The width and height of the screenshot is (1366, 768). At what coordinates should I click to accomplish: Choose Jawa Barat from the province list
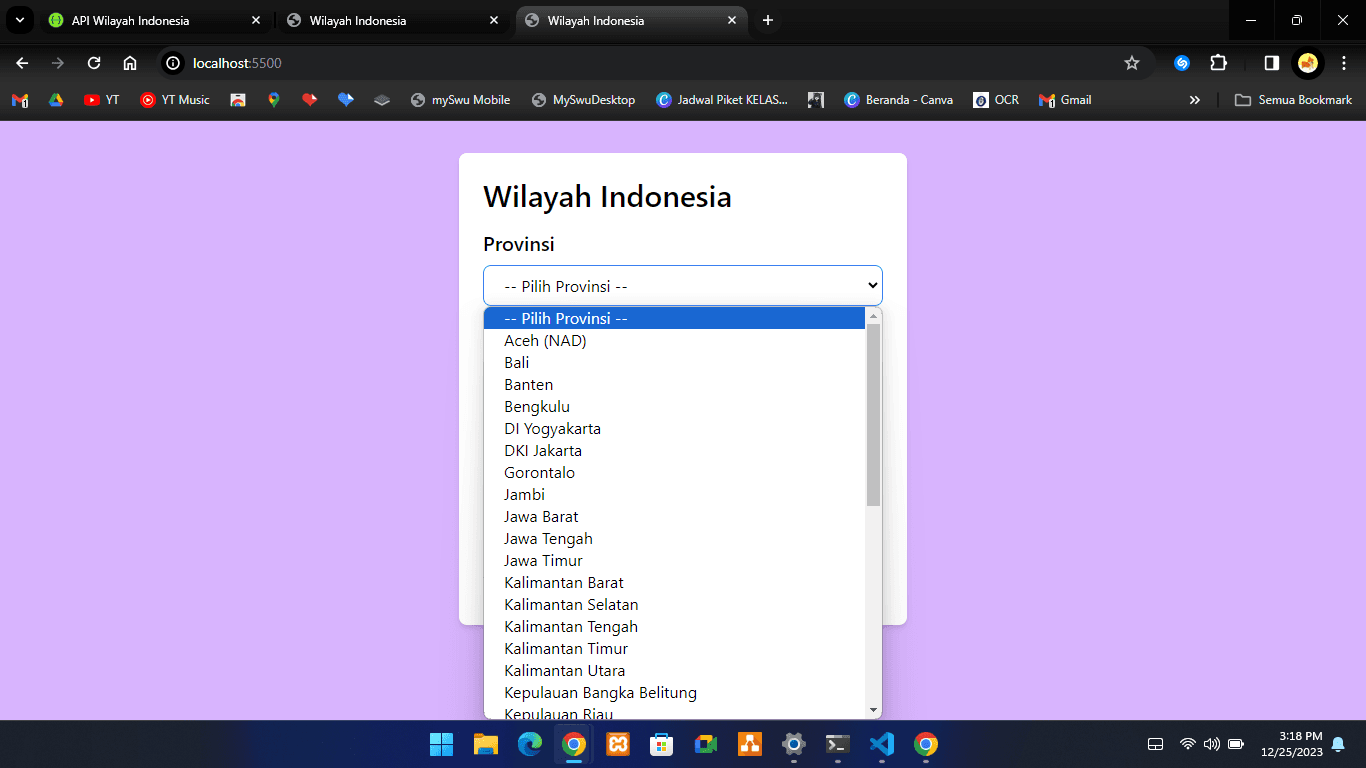541,517
